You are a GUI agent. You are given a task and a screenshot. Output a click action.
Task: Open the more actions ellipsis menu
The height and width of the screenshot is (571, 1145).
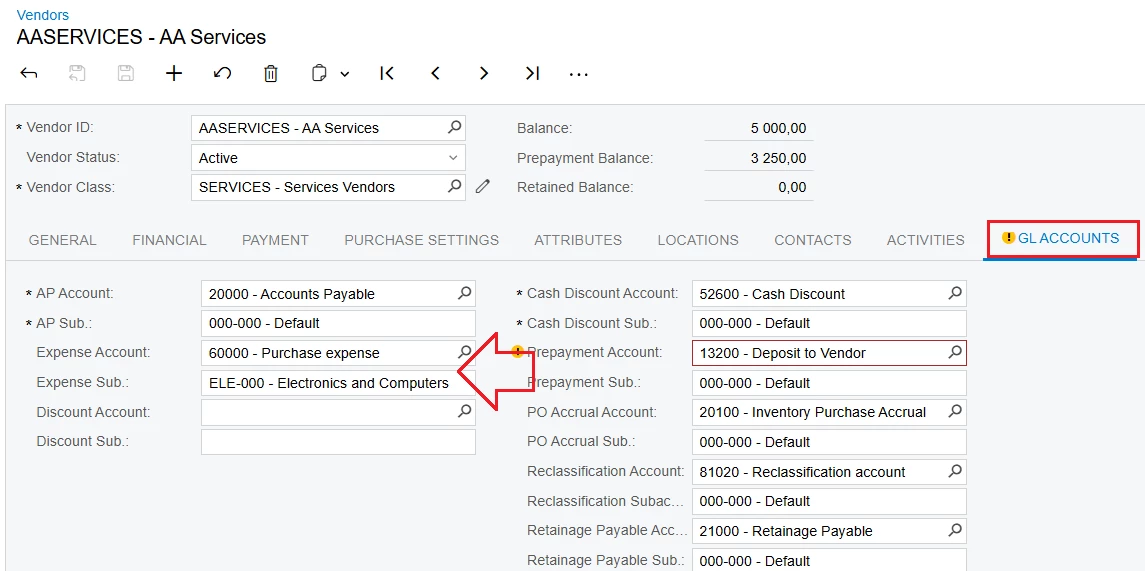(x=578, y=74)
